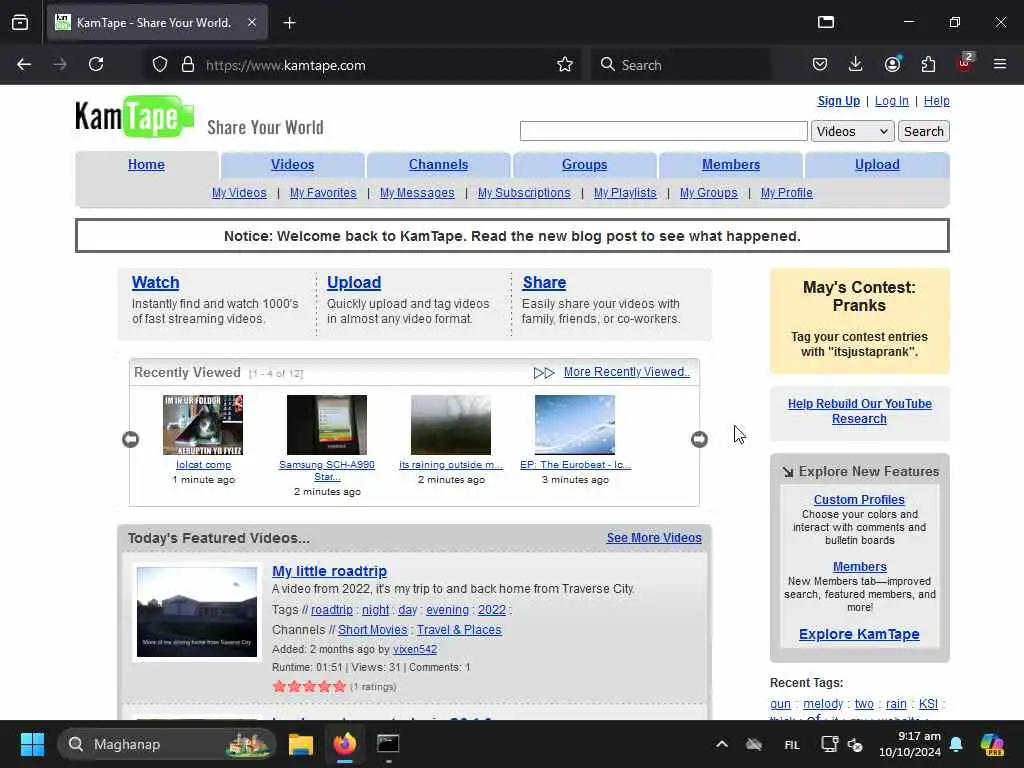Click the See More Videos link
This screenshot has width=1024, height=768.
tap(654, 537)
